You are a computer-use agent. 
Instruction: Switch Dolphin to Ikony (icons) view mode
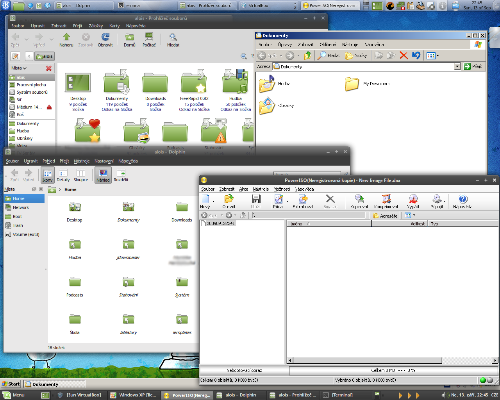48,175
